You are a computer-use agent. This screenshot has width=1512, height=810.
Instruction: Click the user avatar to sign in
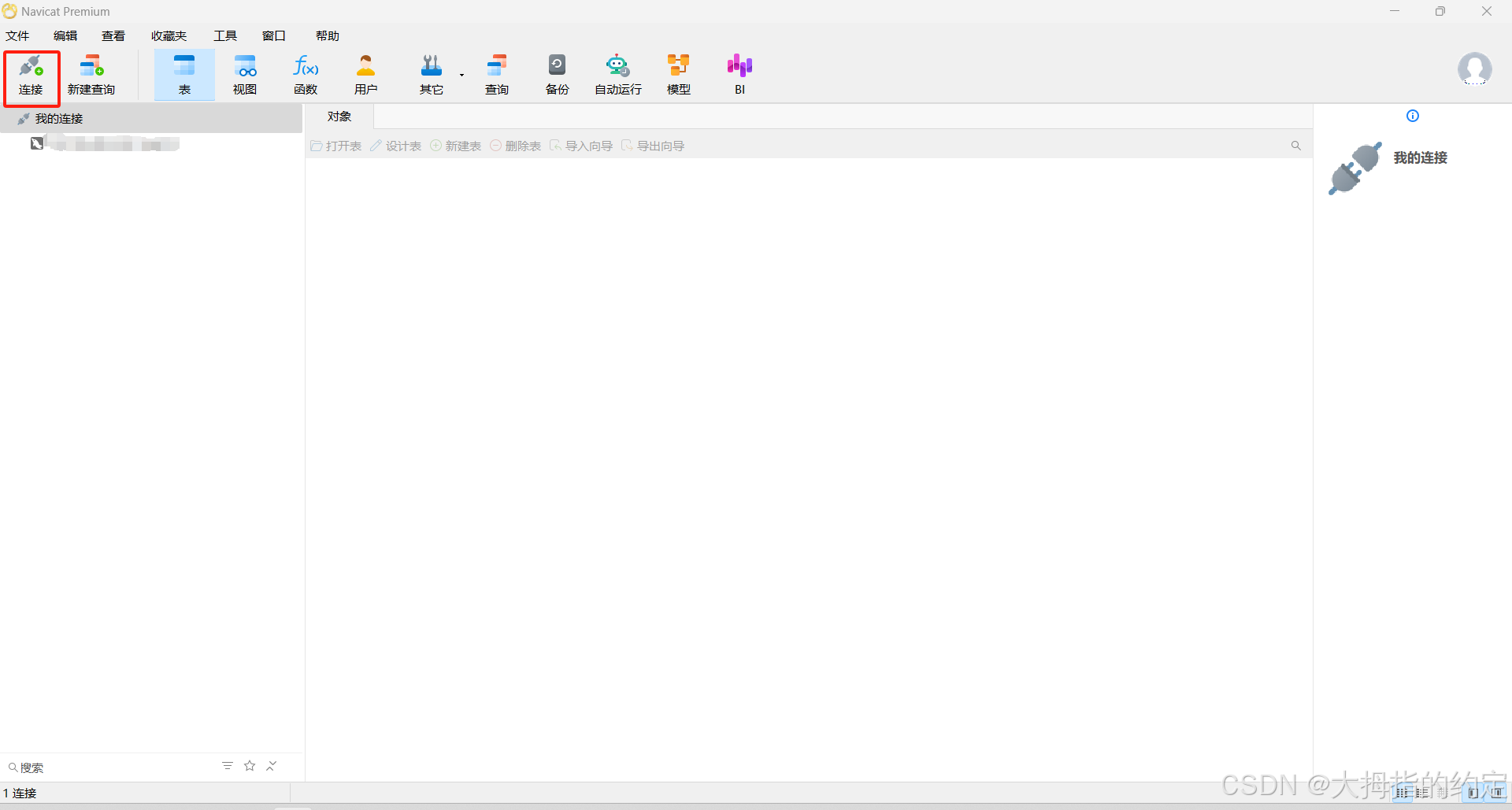click(1474, 69)
